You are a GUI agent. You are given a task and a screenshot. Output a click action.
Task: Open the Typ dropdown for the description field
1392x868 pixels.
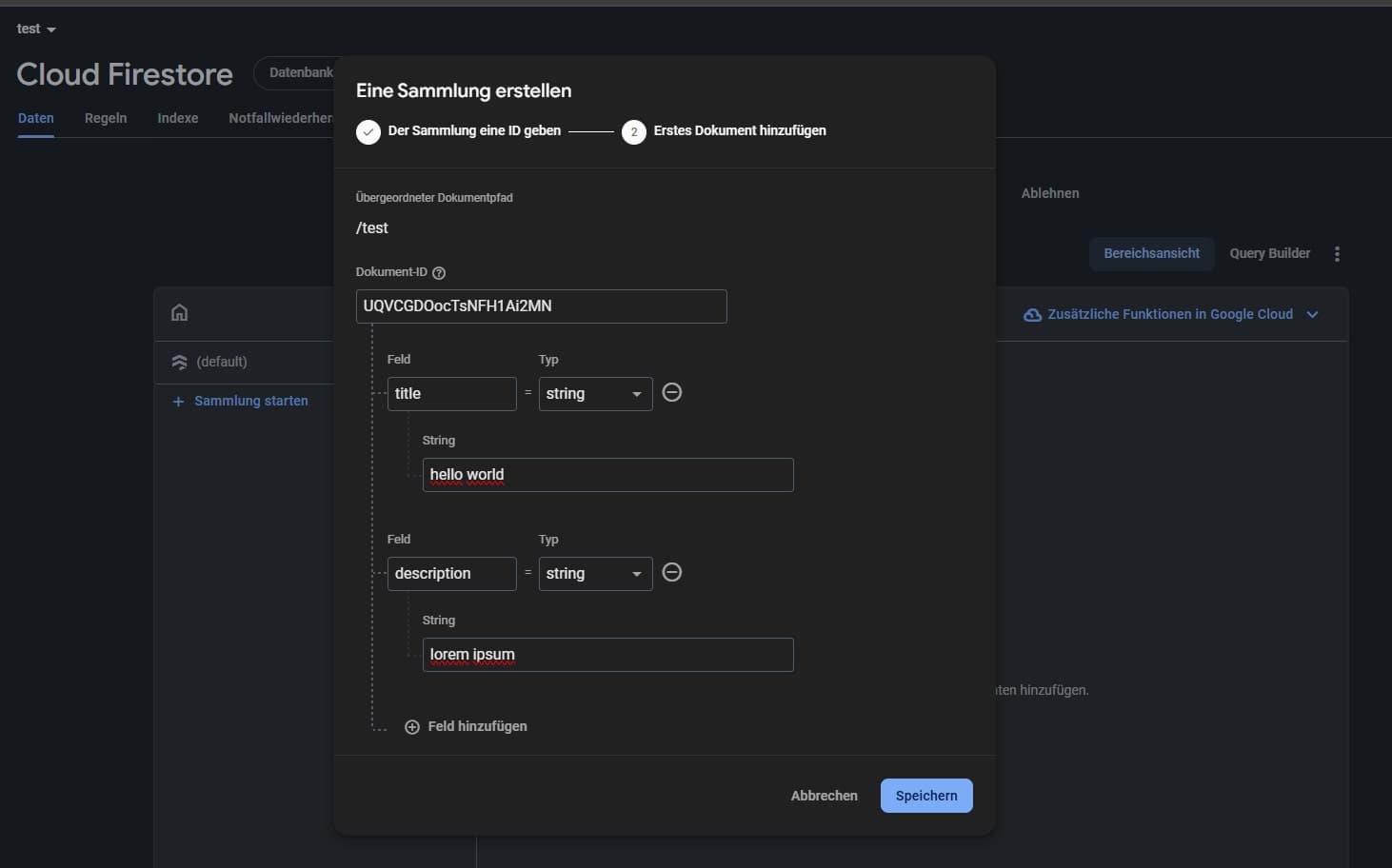pos(595,573)
